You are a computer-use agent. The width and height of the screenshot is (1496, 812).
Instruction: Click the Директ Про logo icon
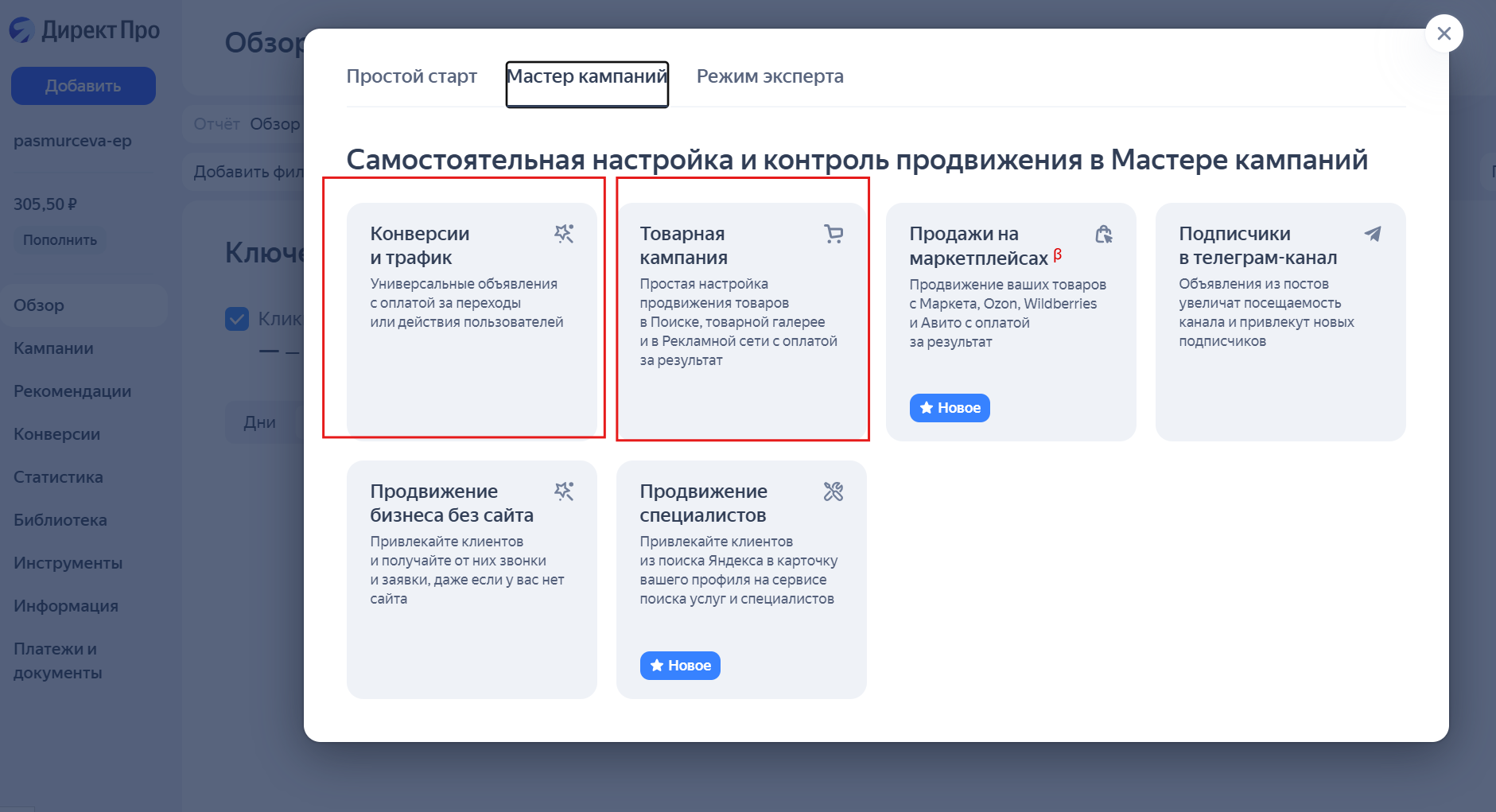pos(21,29)
